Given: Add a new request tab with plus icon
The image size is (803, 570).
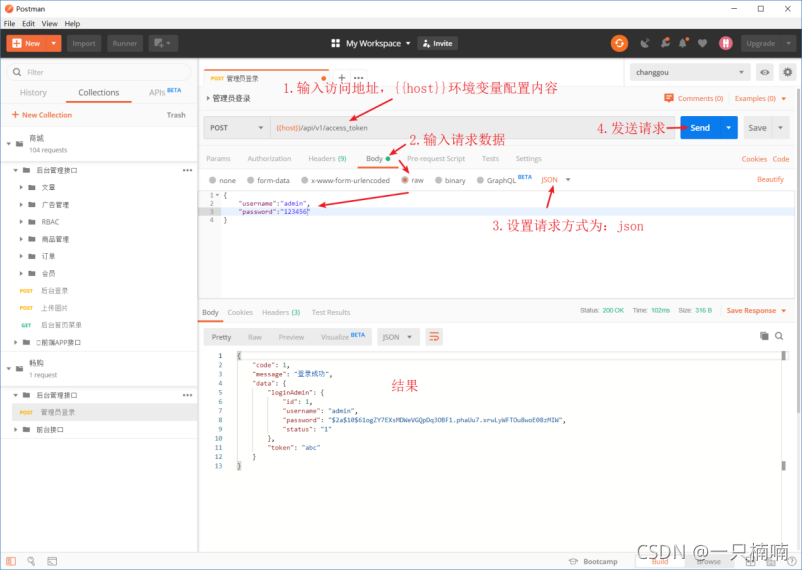Looking at the screenshot, I should [342, 78].
